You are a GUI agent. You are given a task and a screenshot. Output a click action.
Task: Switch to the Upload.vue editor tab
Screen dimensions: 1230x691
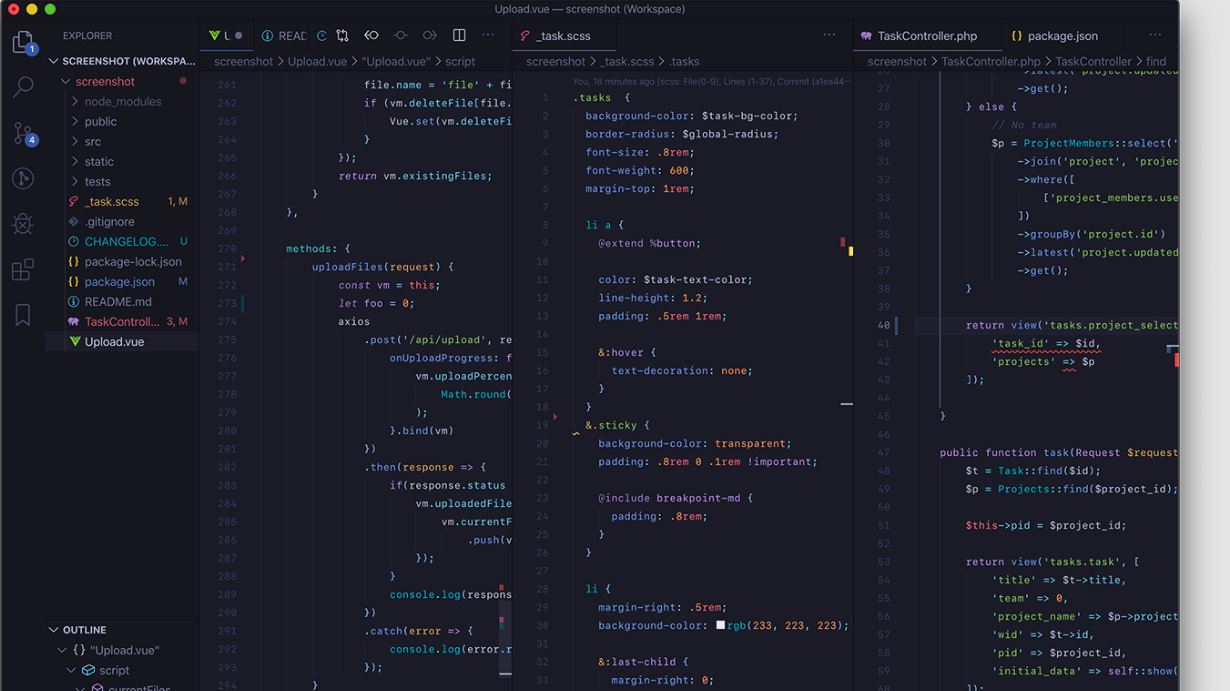pos(226,36)
